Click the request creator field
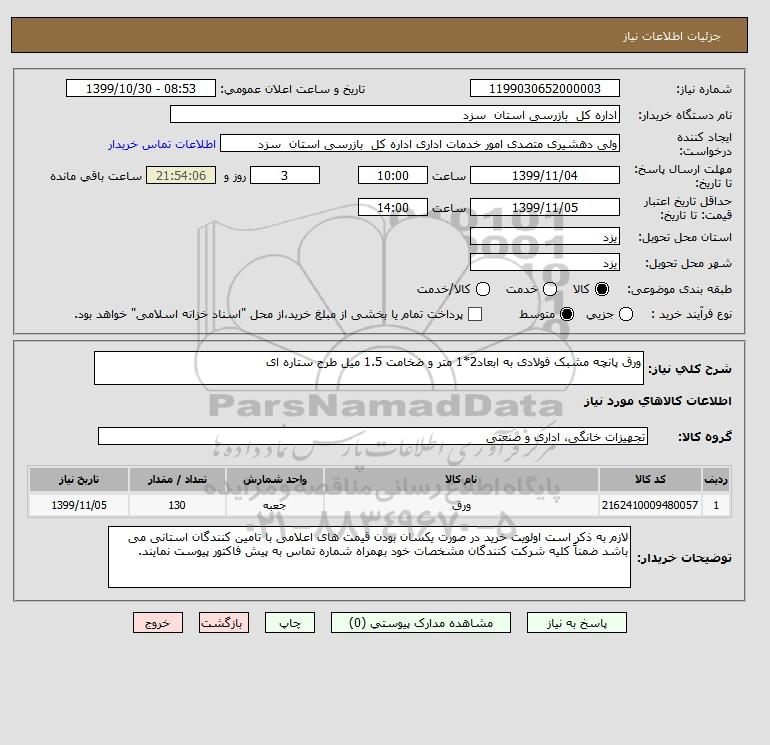The image size is (770, 745). click(420, 143)
